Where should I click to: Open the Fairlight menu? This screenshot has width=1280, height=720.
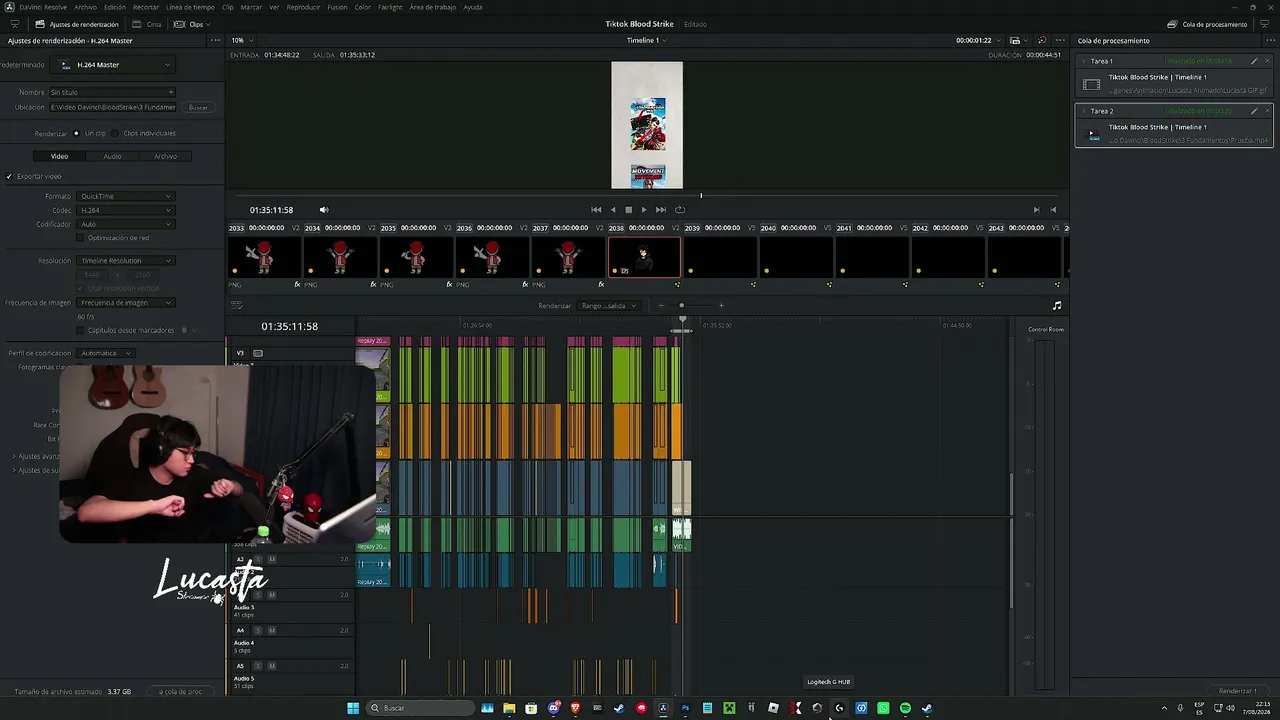[390, 7]
